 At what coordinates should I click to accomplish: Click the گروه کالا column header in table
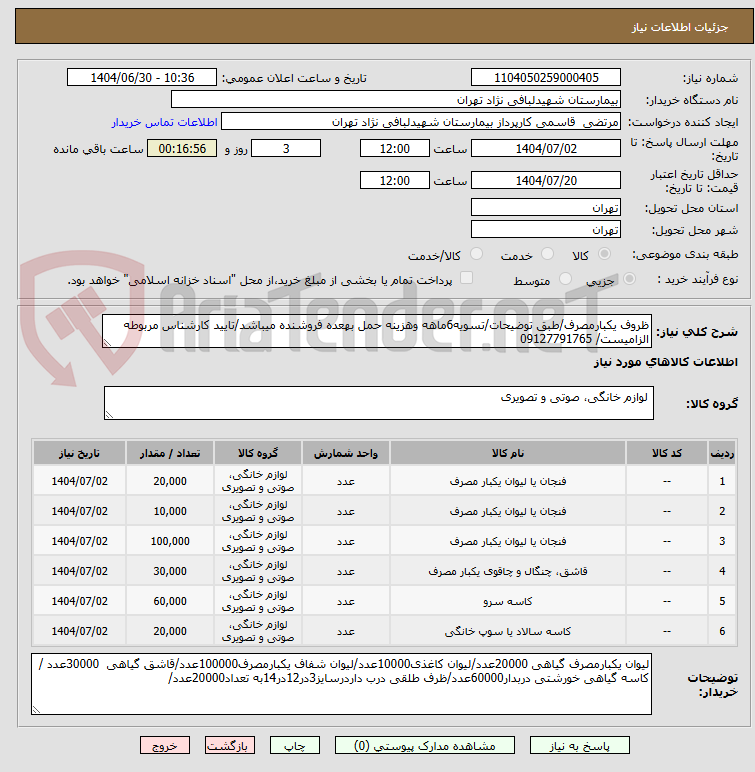(x=258, y=453)
